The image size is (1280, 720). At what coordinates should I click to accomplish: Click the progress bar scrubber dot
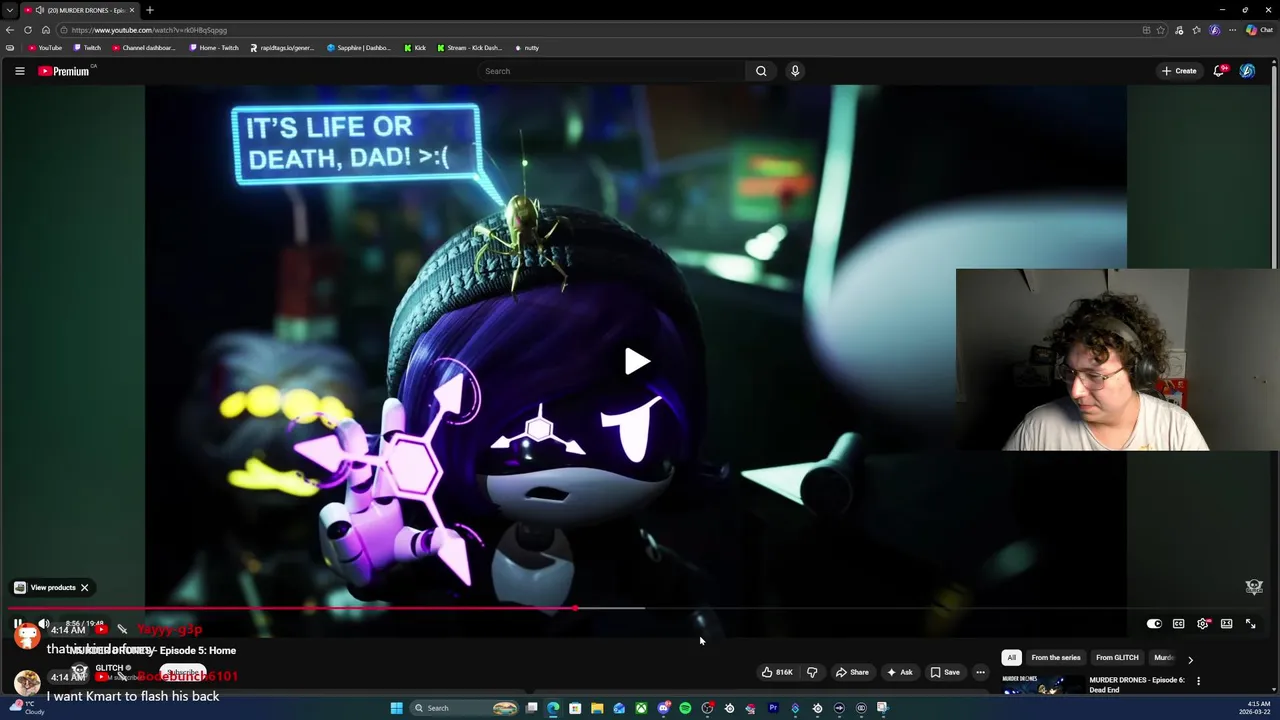[575, 608]
